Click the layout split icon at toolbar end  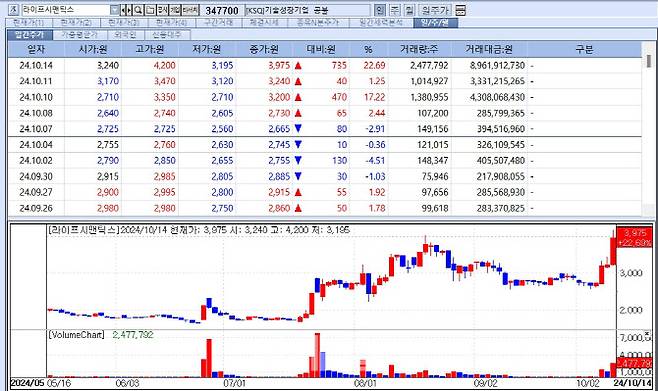click(x=460, y=10)
